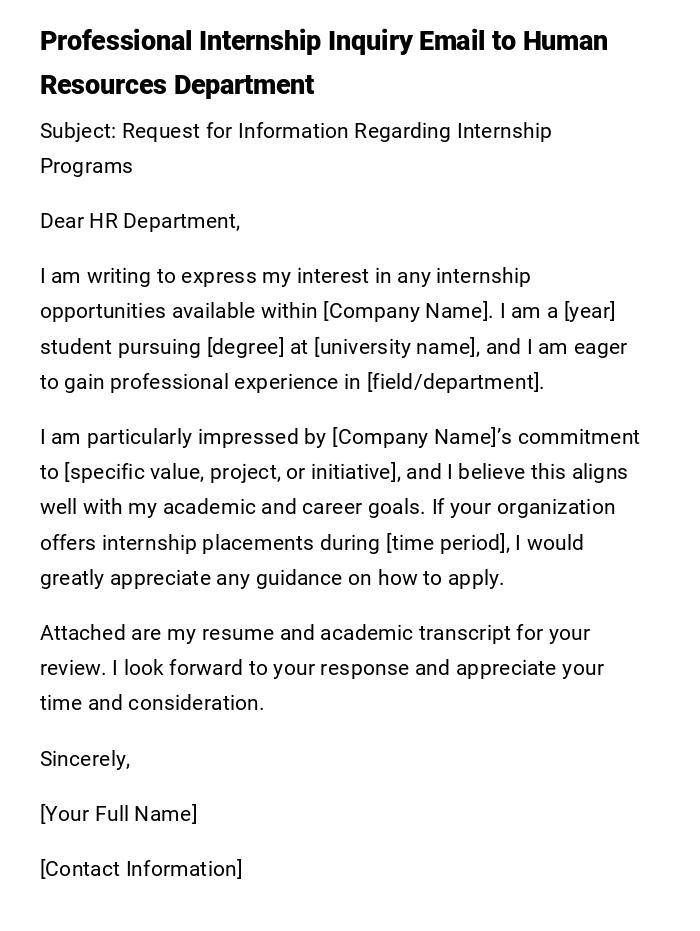Viewport: 700px width, 931px height.
Task: Click the "Professional Internship Inquiry Email" heading
Action: (323, 42)
